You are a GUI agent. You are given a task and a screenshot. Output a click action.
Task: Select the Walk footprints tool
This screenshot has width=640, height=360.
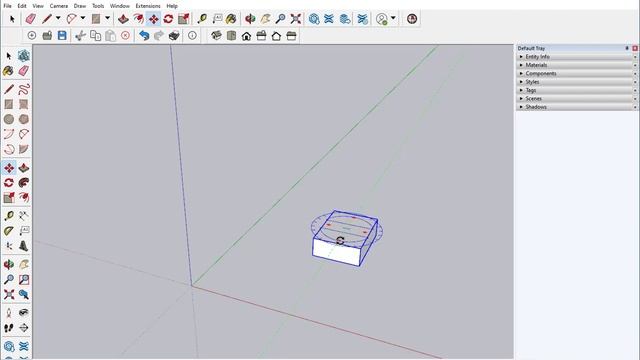click(x=9, y=328)
